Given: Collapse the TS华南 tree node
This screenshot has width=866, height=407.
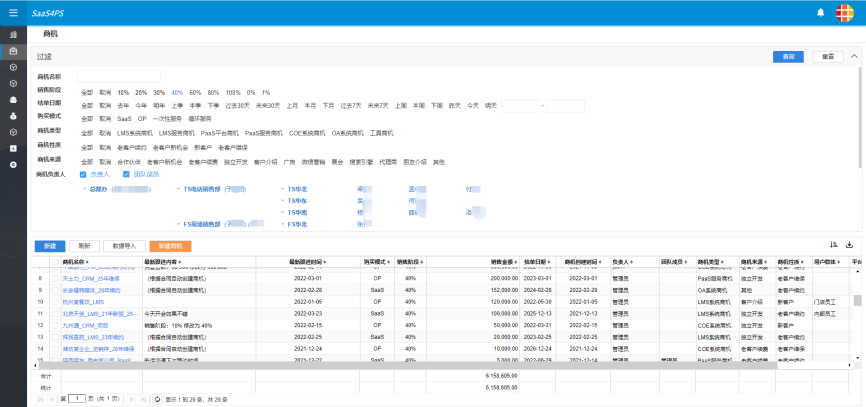Looking at the screenshot, I should (283, 213).
